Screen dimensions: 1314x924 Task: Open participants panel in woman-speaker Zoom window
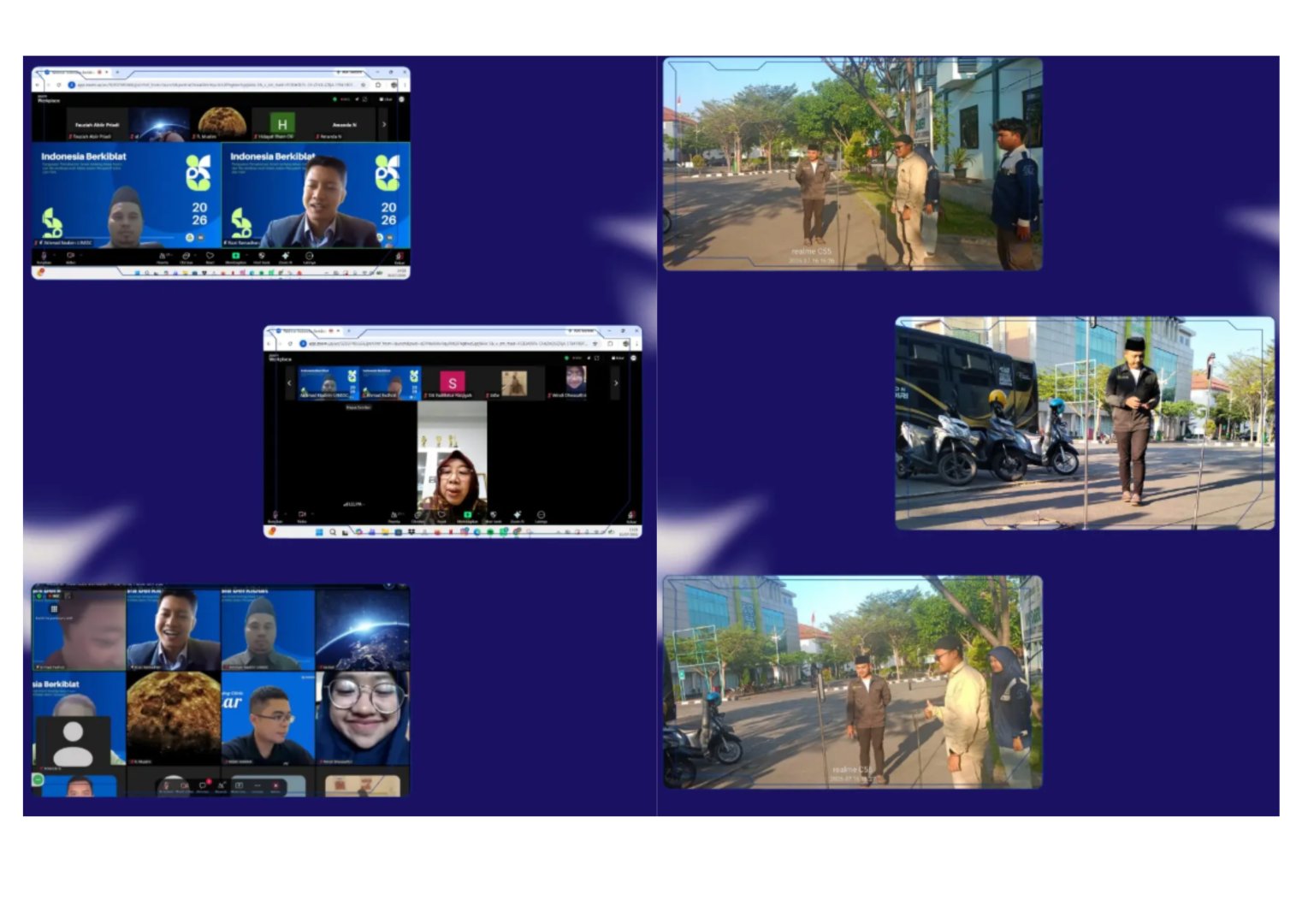[394, 516]
